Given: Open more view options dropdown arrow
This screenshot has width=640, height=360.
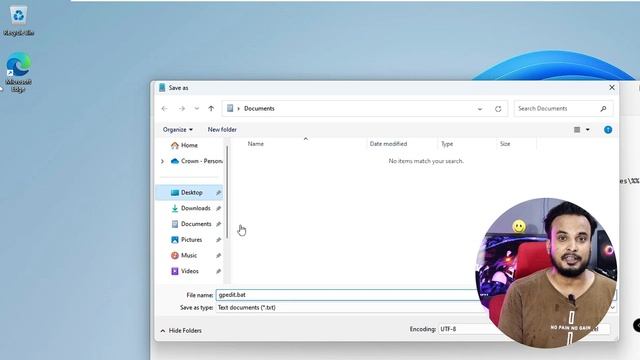Looking at the screenshot, I should coord(588,130).
